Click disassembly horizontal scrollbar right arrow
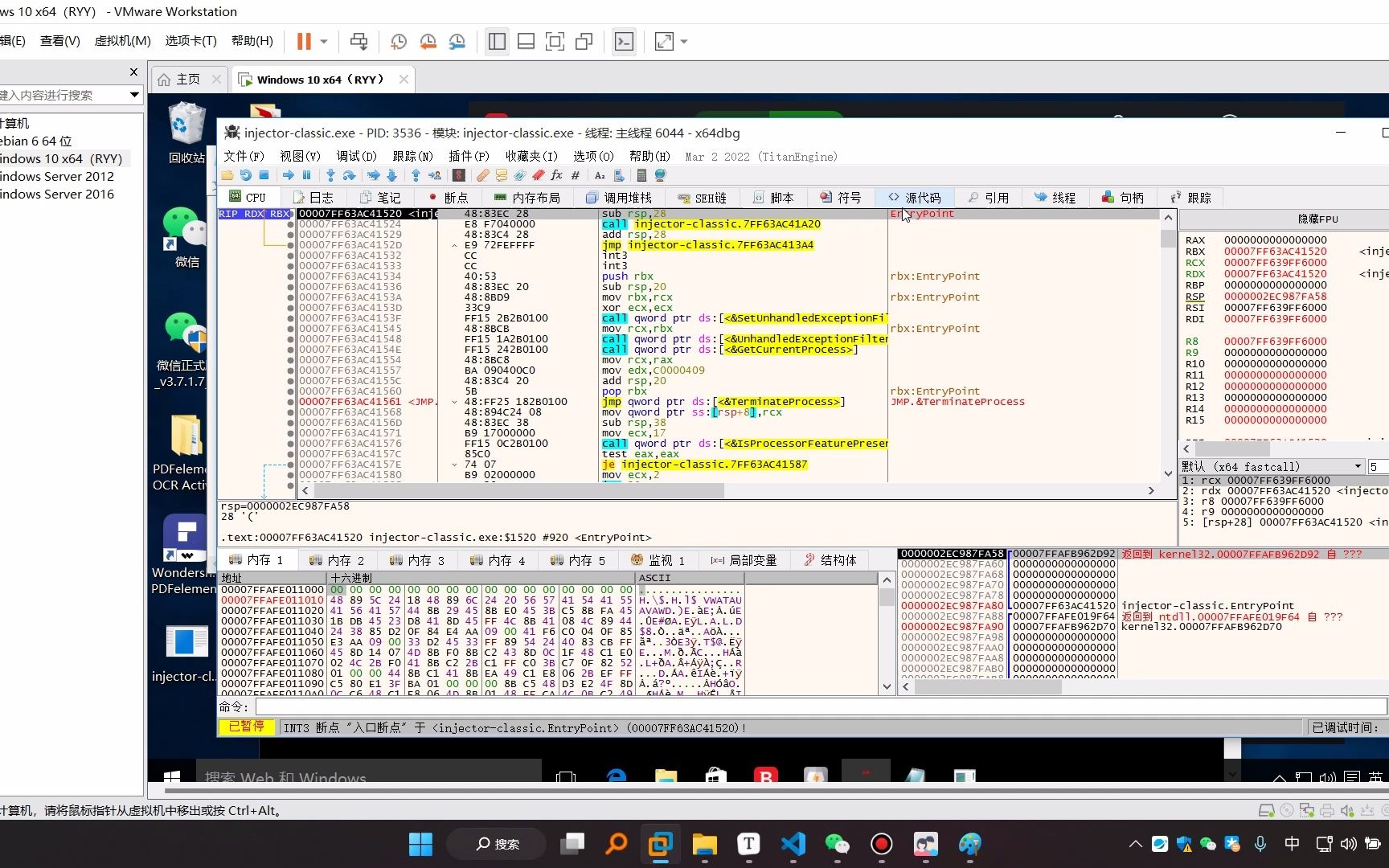 pyautogui.click(x=1151, y=490)
